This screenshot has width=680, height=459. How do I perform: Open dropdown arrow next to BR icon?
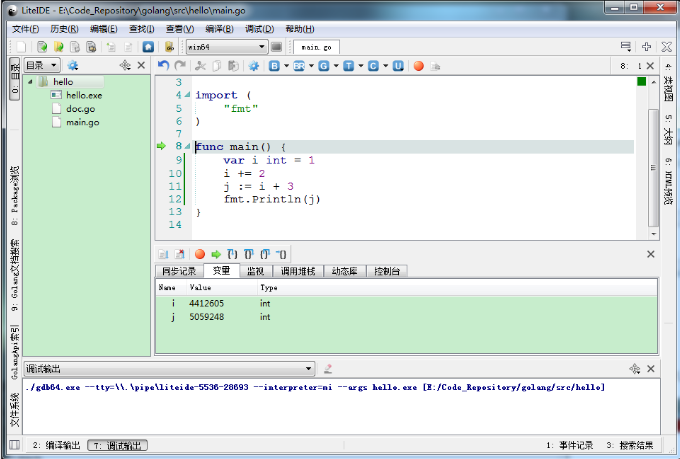(x=311, y=66)
